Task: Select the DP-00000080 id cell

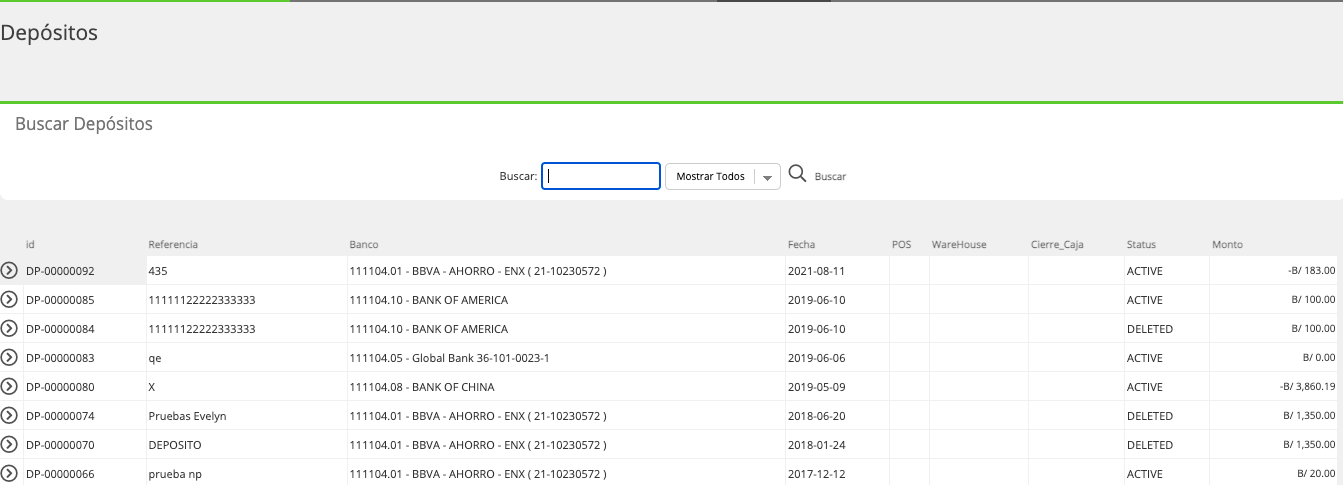Action: click(x=84, y=387)
